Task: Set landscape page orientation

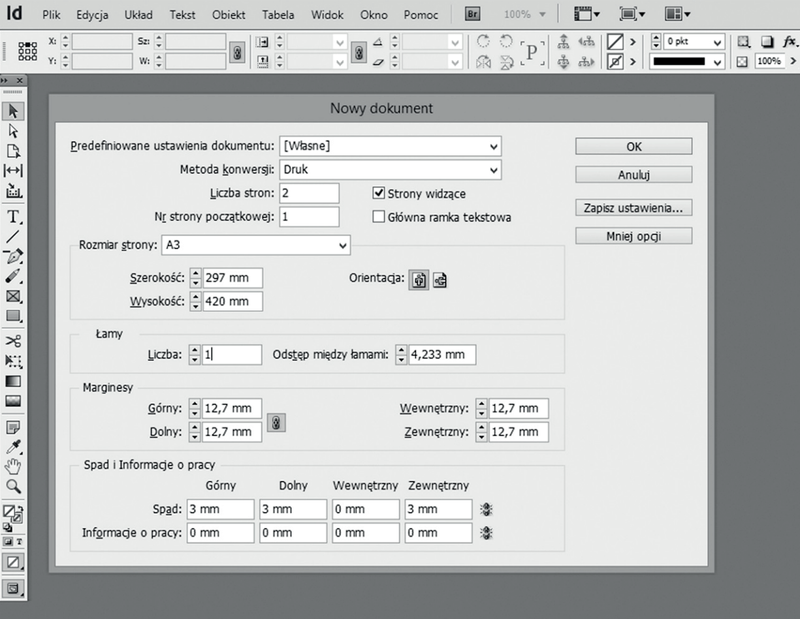Action: pyautogui.click(x=439, y=280)
